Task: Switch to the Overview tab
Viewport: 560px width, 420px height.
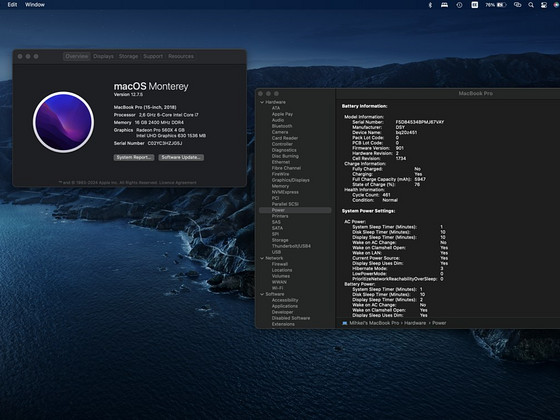Action: tap(76, 56)
